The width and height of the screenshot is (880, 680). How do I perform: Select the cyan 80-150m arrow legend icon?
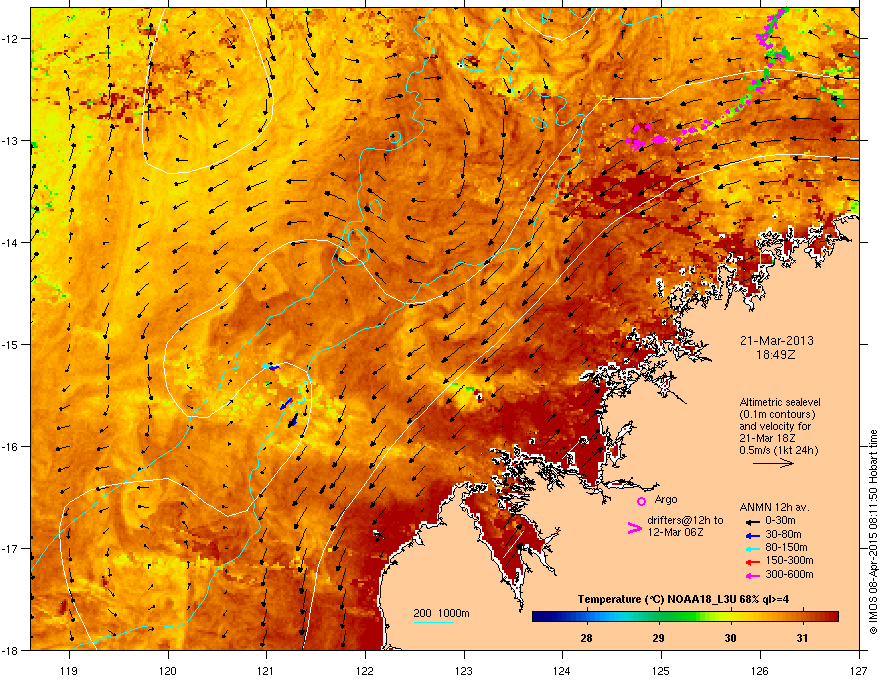coord(752,548)
